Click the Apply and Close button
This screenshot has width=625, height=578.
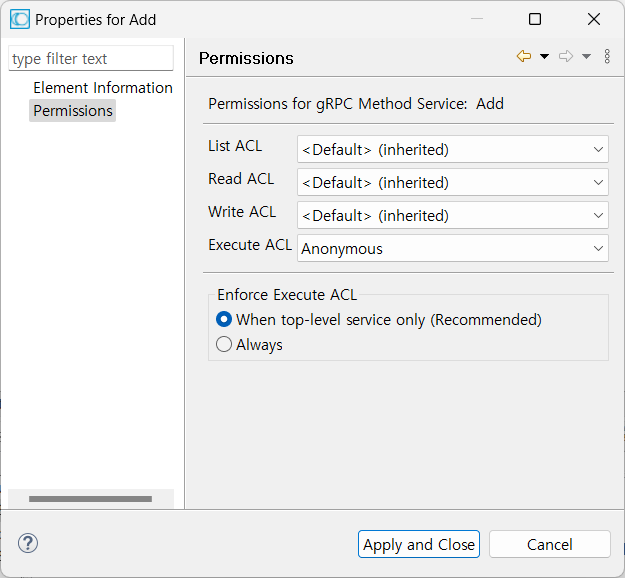419,544
